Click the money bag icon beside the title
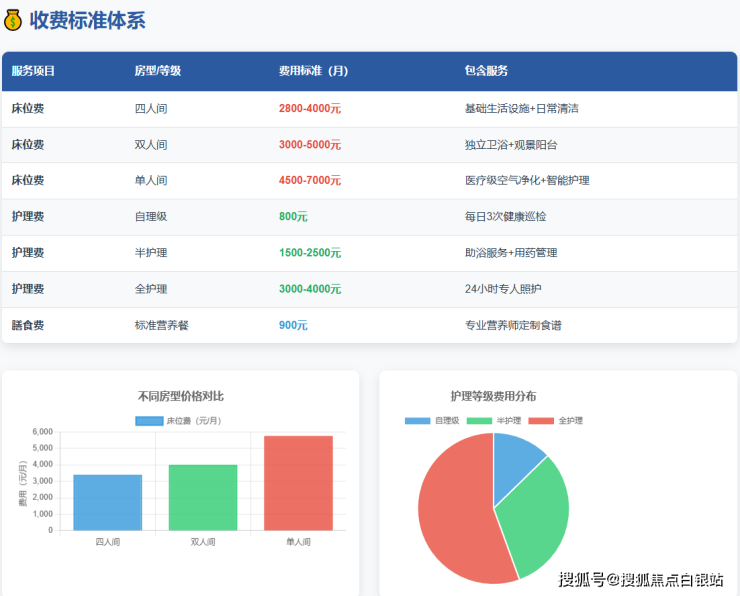 (14, 20)
